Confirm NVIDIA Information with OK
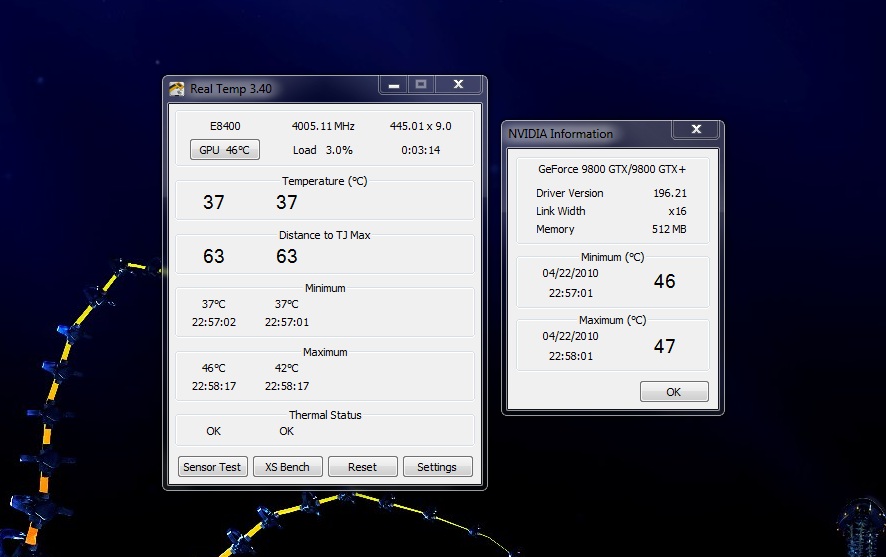The image size is (886, 557). point(673,392)
